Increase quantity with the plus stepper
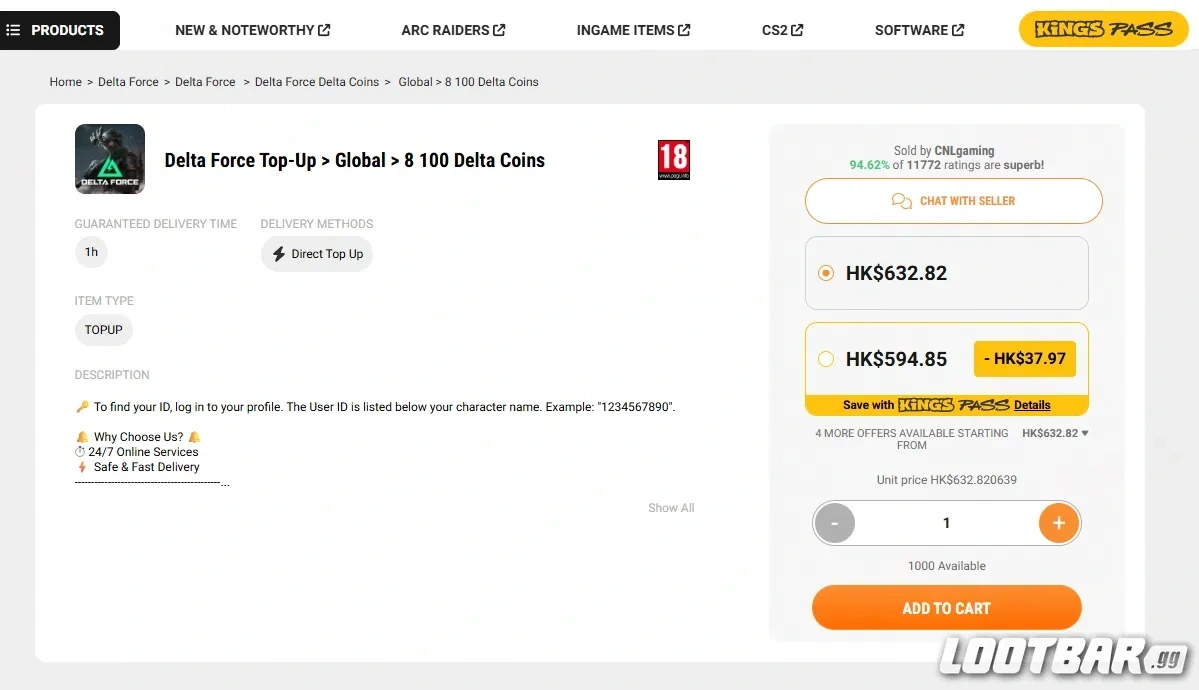Image resolution: width=1199 pixels, height=690 pixels. click(x=1058, y=522)
